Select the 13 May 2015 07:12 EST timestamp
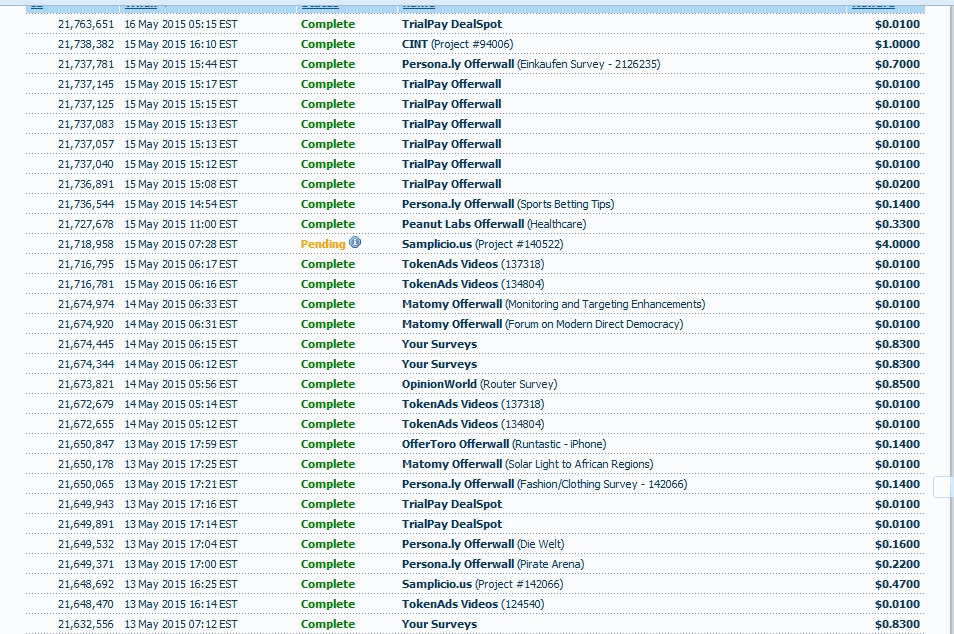The image size is (954, 634). (x=181, y=624)
